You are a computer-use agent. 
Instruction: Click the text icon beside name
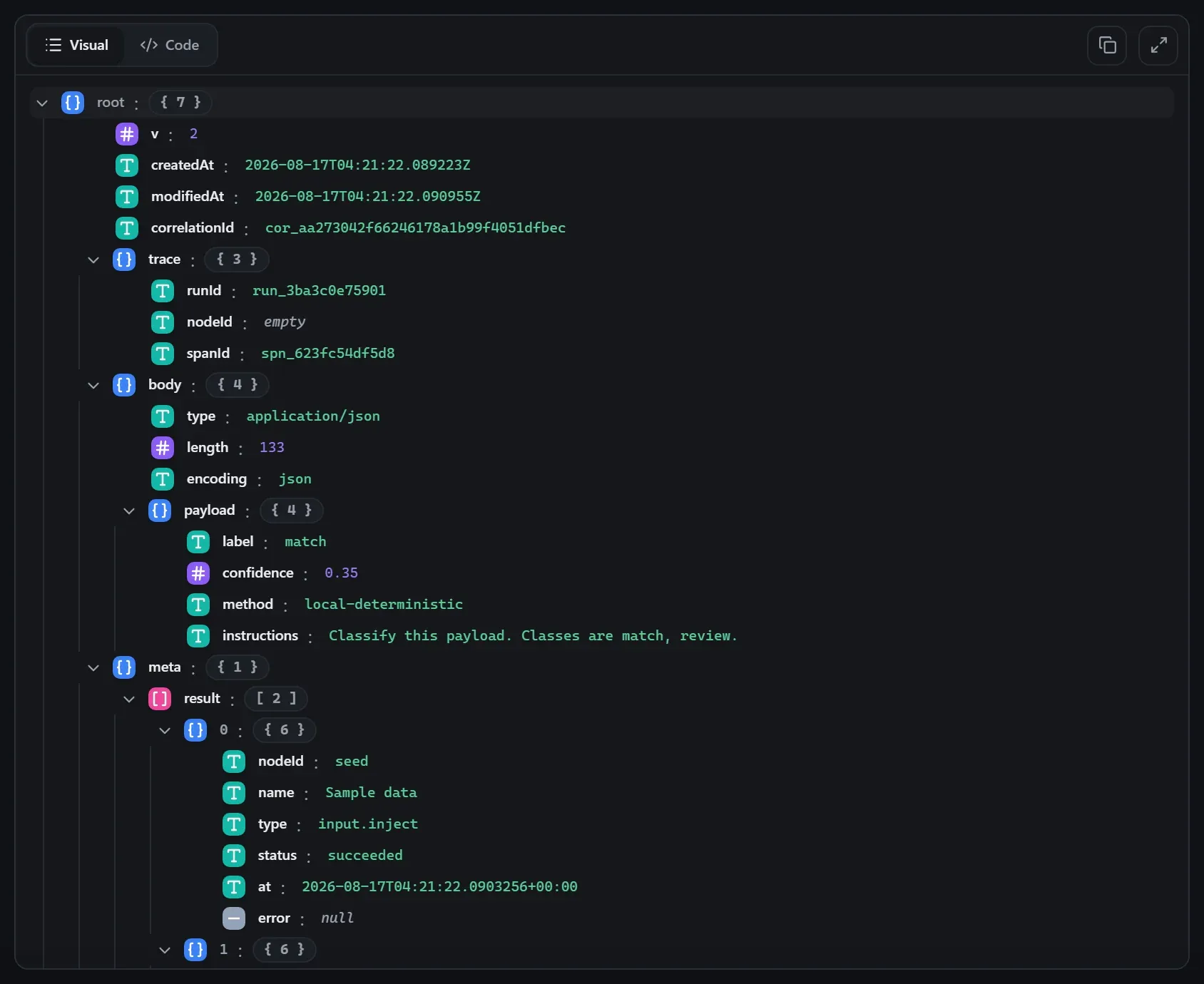(234, 793)
